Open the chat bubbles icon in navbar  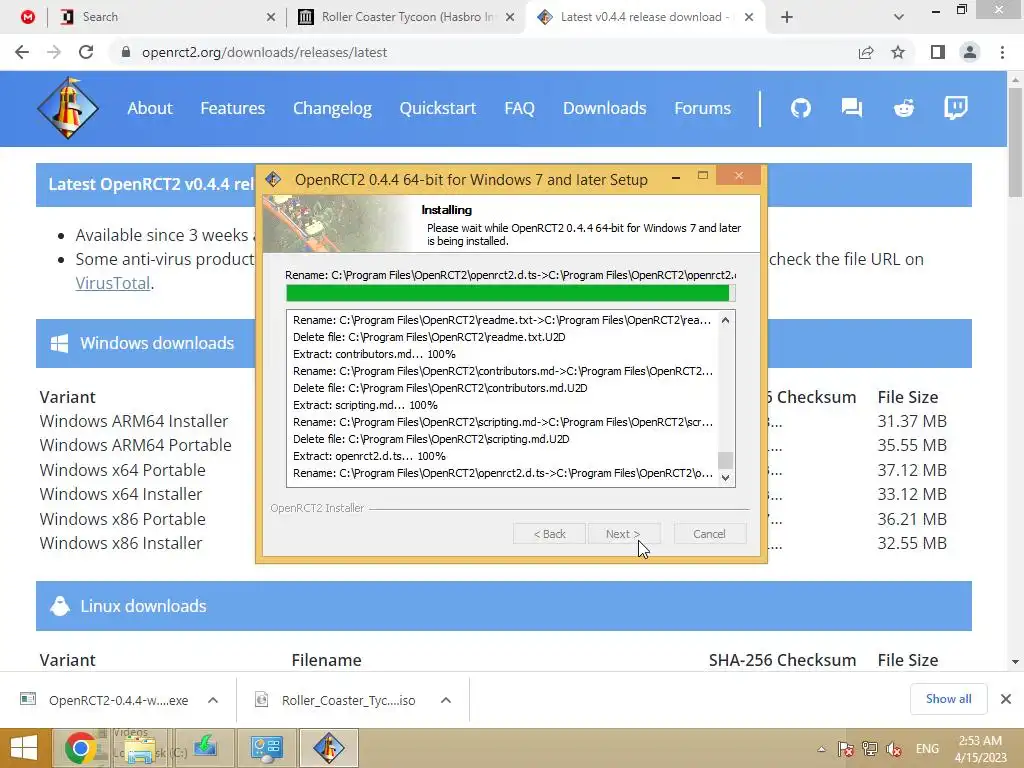click(x=852, y=108)
